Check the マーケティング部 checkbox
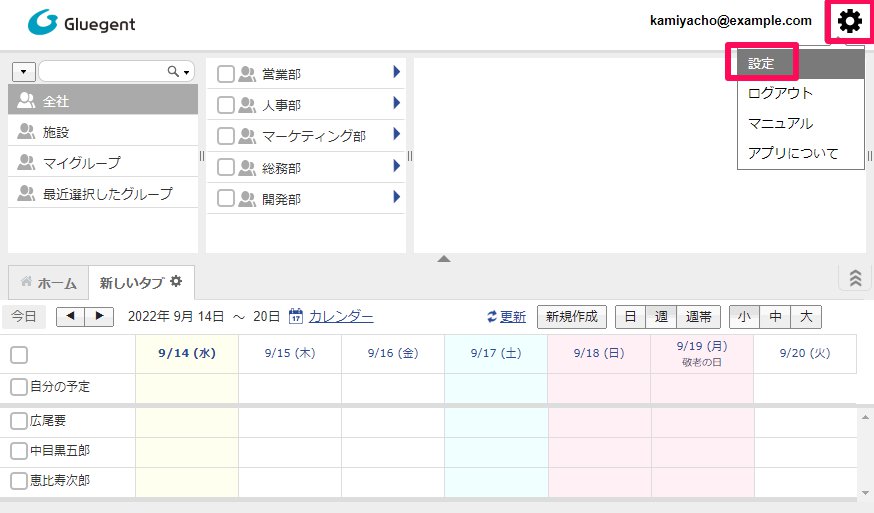 226,136
